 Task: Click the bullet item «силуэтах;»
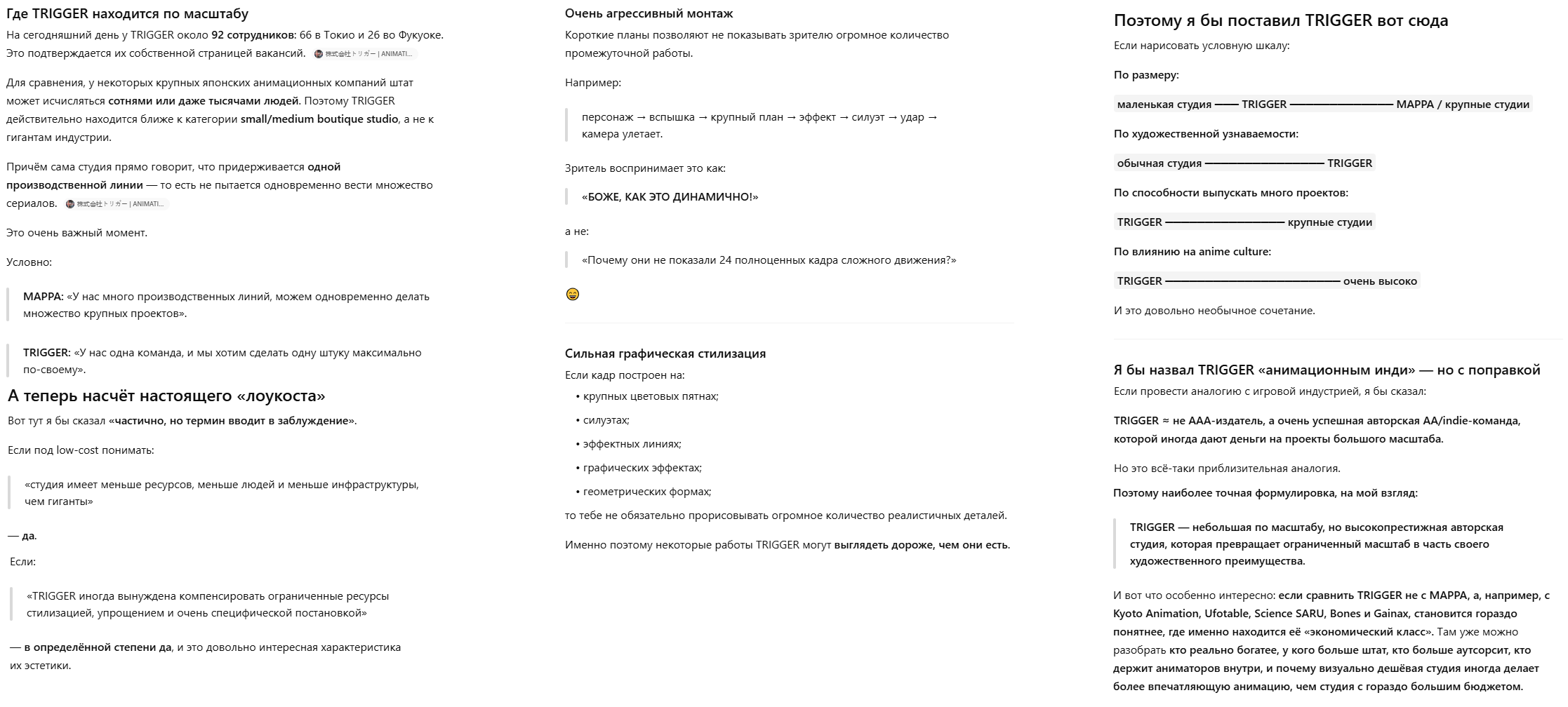click(x=606, y=420)
